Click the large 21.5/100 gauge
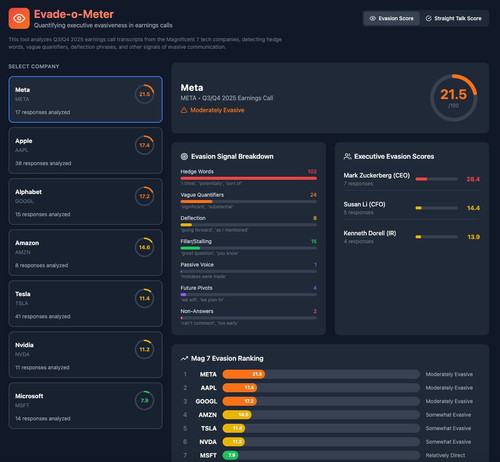Viewport: 500px width, 462px height. 454,98
